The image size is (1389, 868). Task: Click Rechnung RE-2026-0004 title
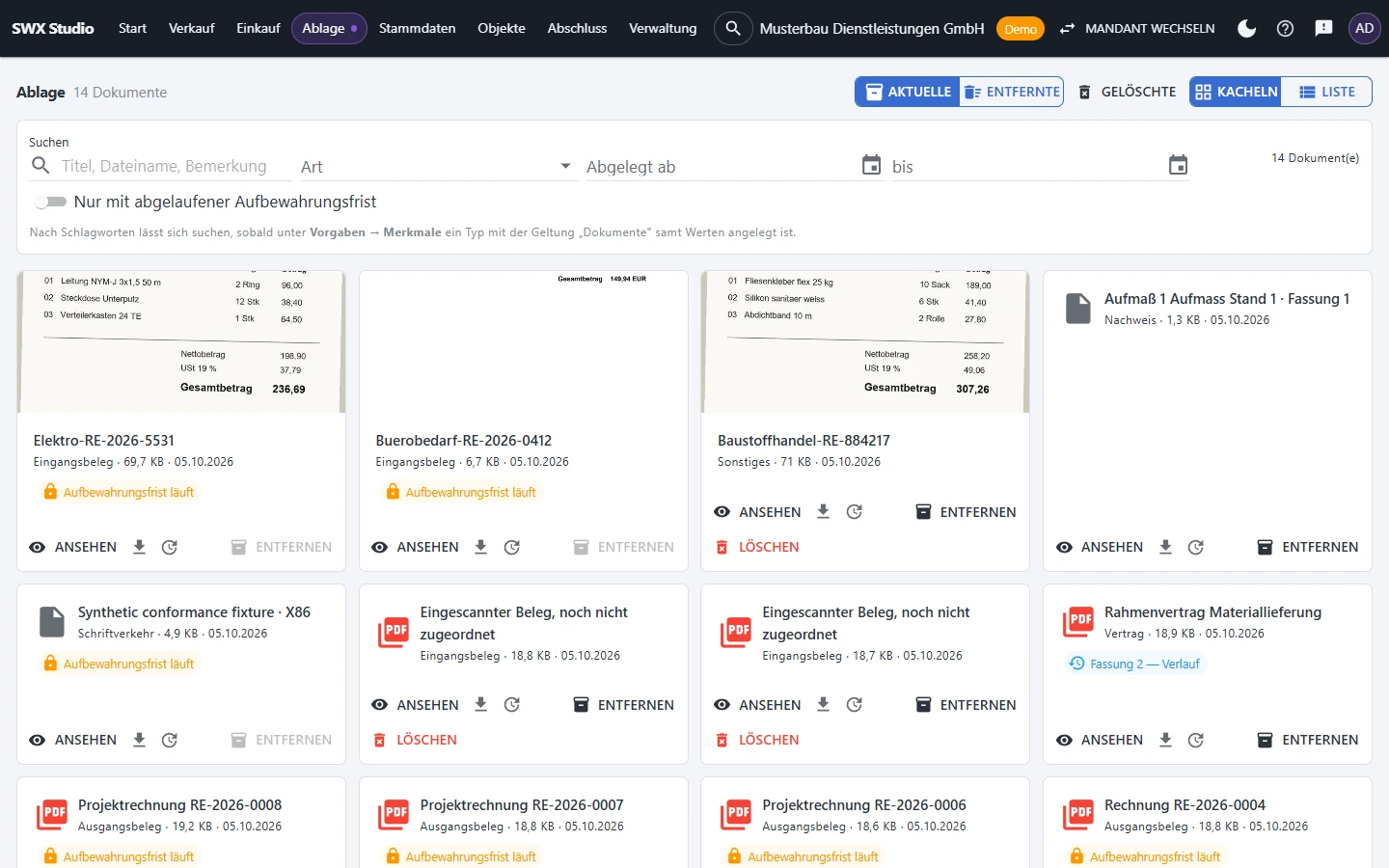tap(1185, 805)
